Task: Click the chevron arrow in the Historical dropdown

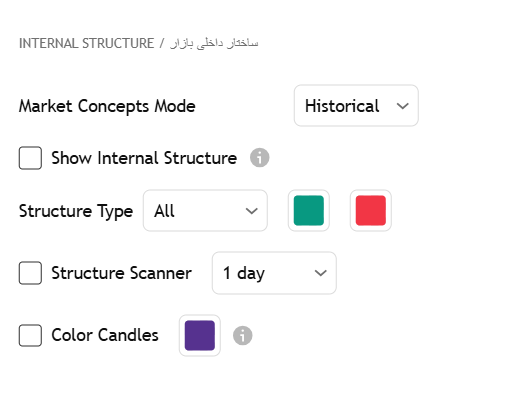Action: (403, 106)
